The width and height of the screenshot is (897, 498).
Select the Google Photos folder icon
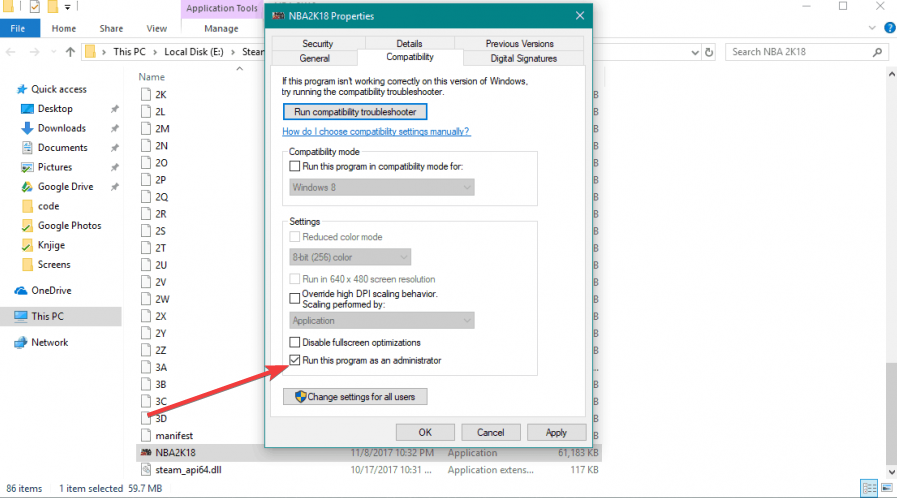(27, 226)
